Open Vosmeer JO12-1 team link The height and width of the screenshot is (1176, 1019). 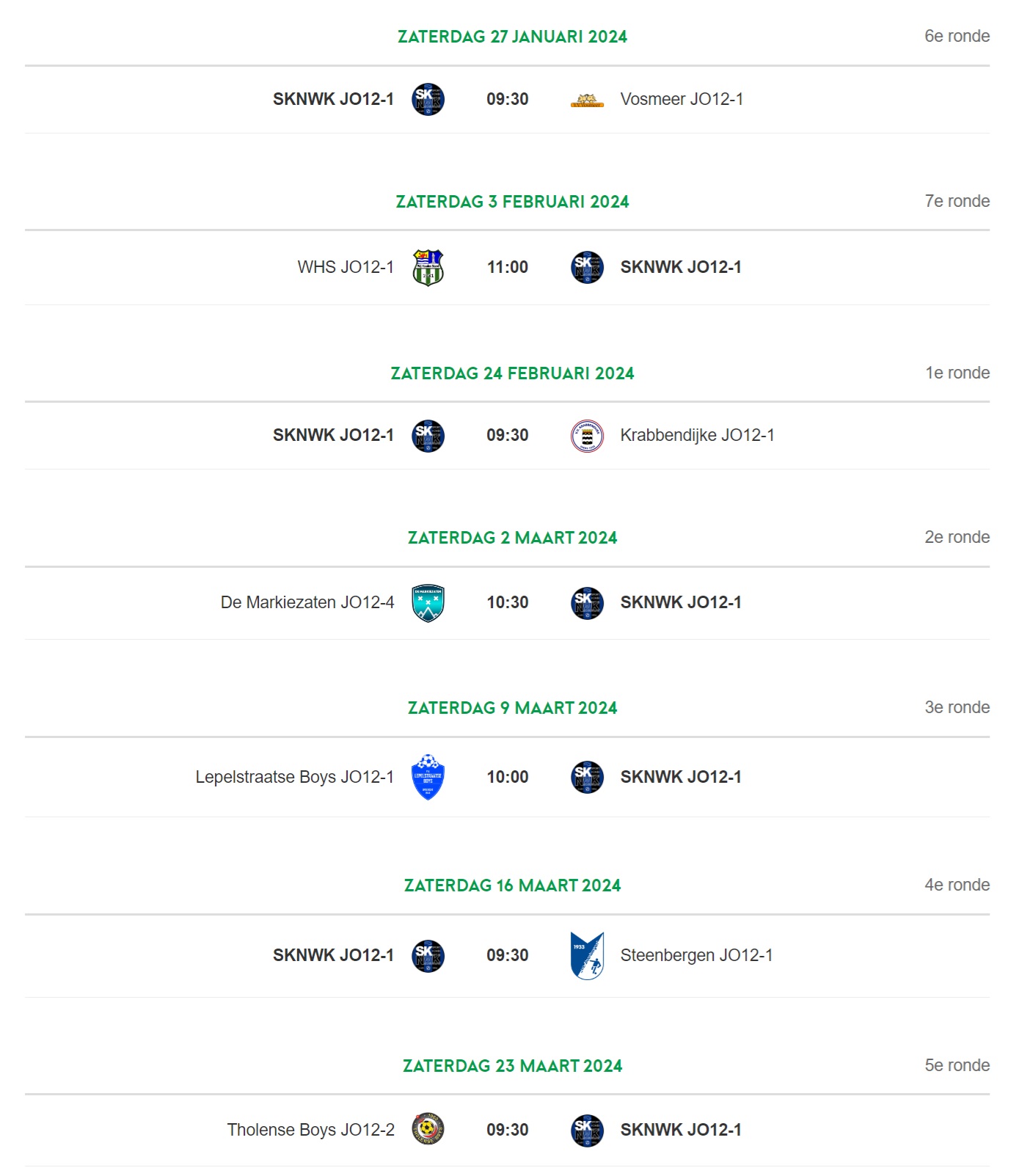point(682,99)
